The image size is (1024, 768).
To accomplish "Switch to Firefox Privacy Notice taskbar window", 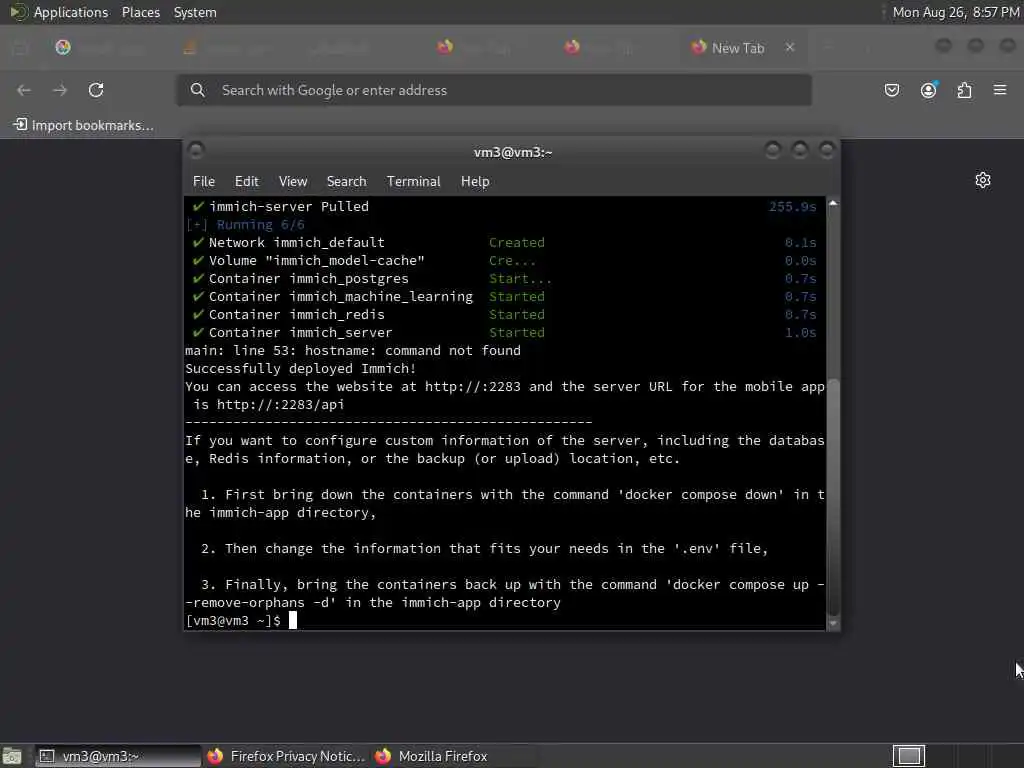I will (x=286, y=756).
